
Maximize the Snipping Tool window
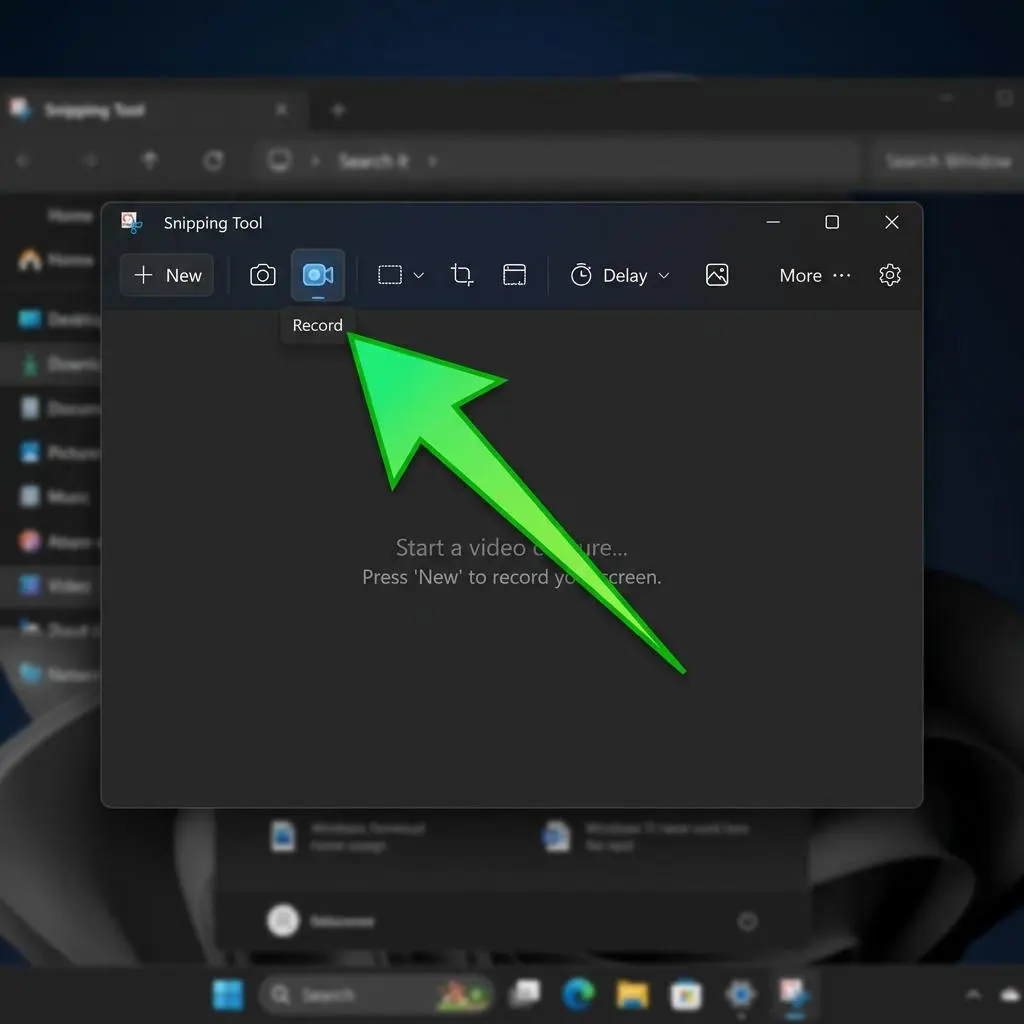[x=832, y=222]
